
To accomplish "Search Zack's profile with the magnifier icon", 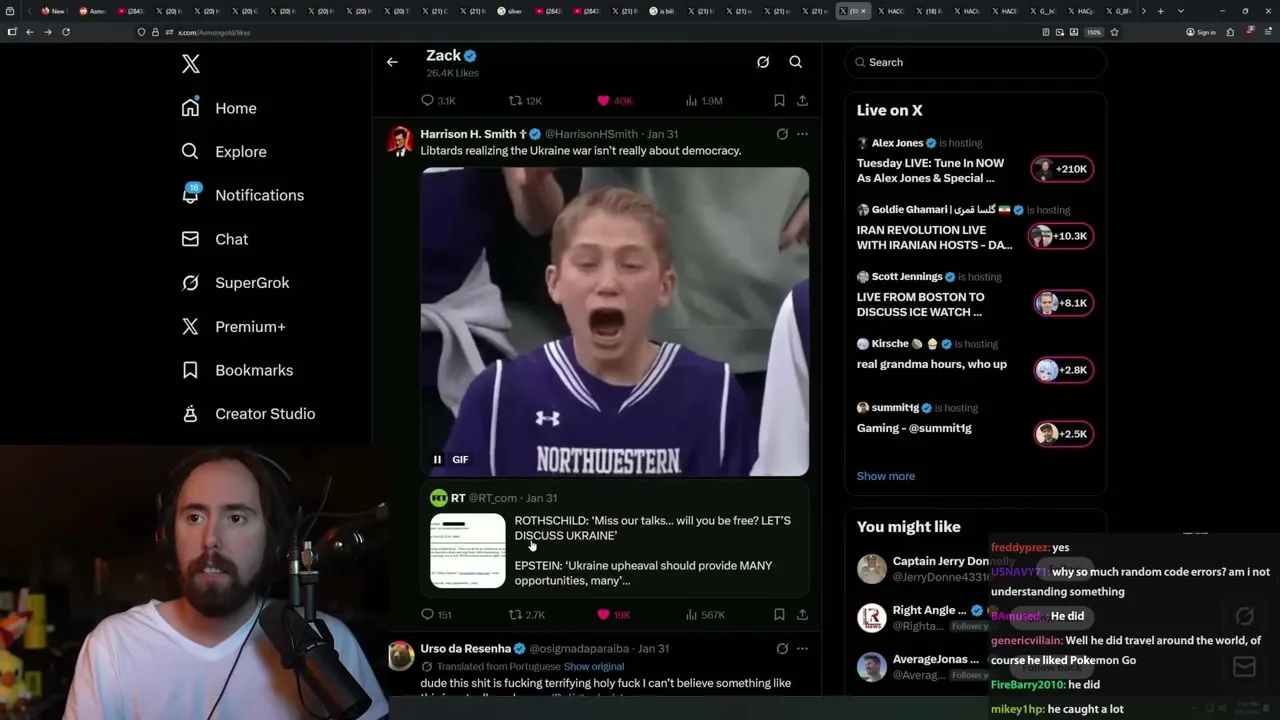I will [x=796, y=62].
